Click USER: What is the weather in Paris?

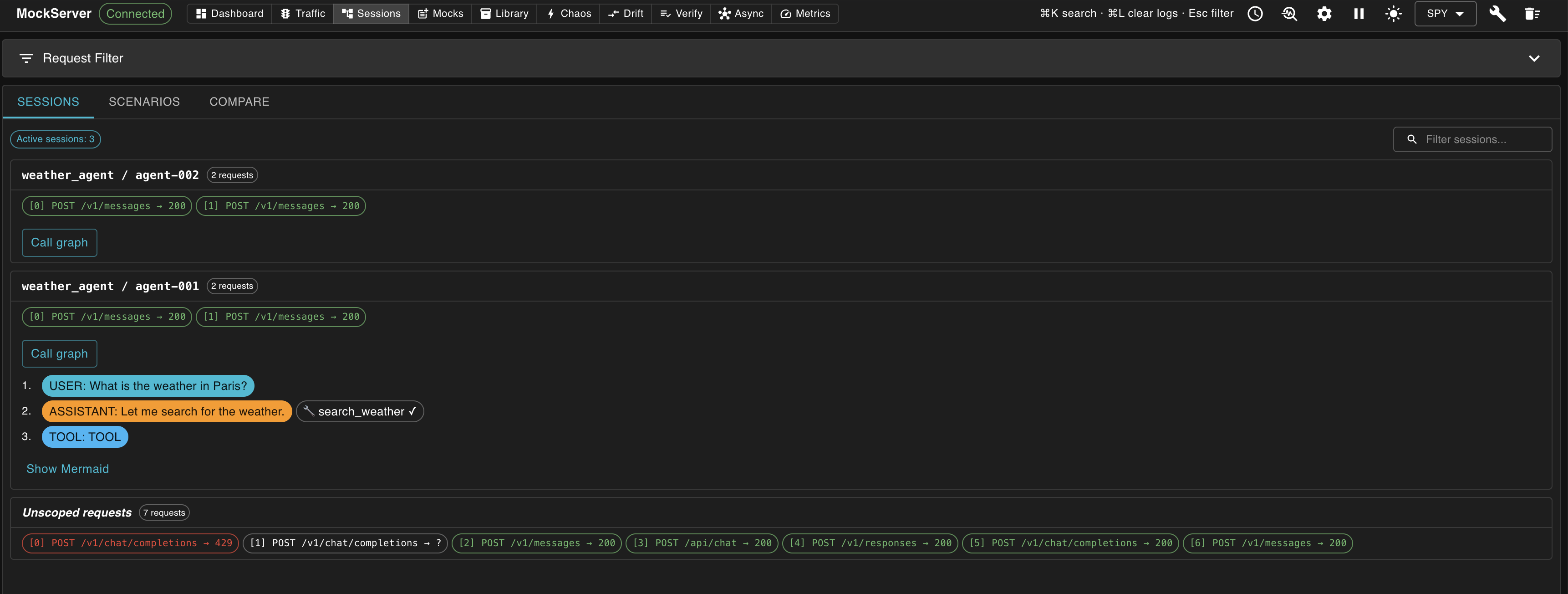pyautogui.click(x=148, y=386)
